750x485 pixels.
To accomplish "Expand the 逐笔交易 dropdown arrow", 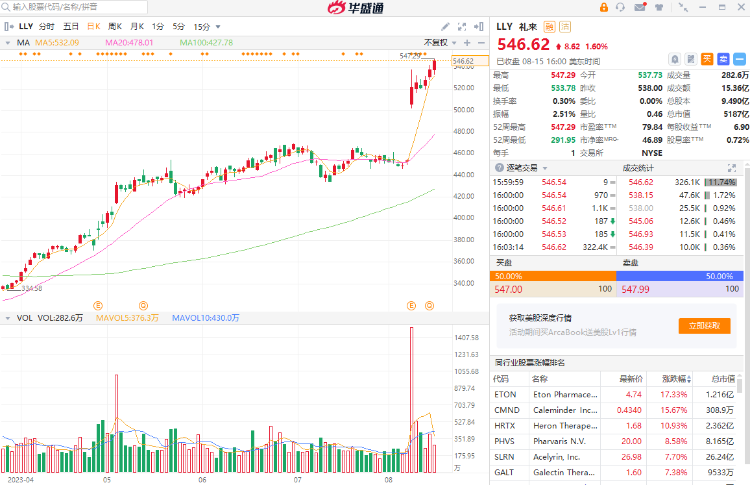I will point(545,168).
